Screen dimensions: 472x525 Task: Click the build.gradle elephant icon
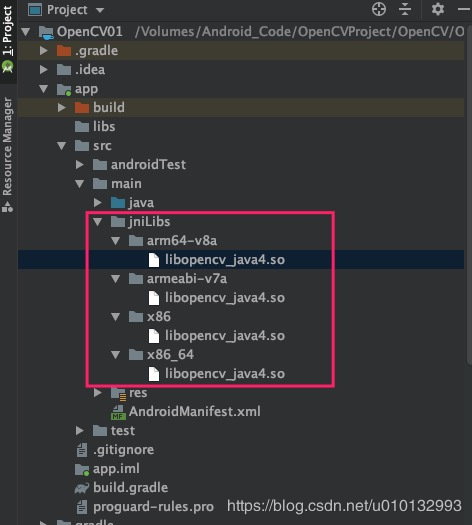82,488
